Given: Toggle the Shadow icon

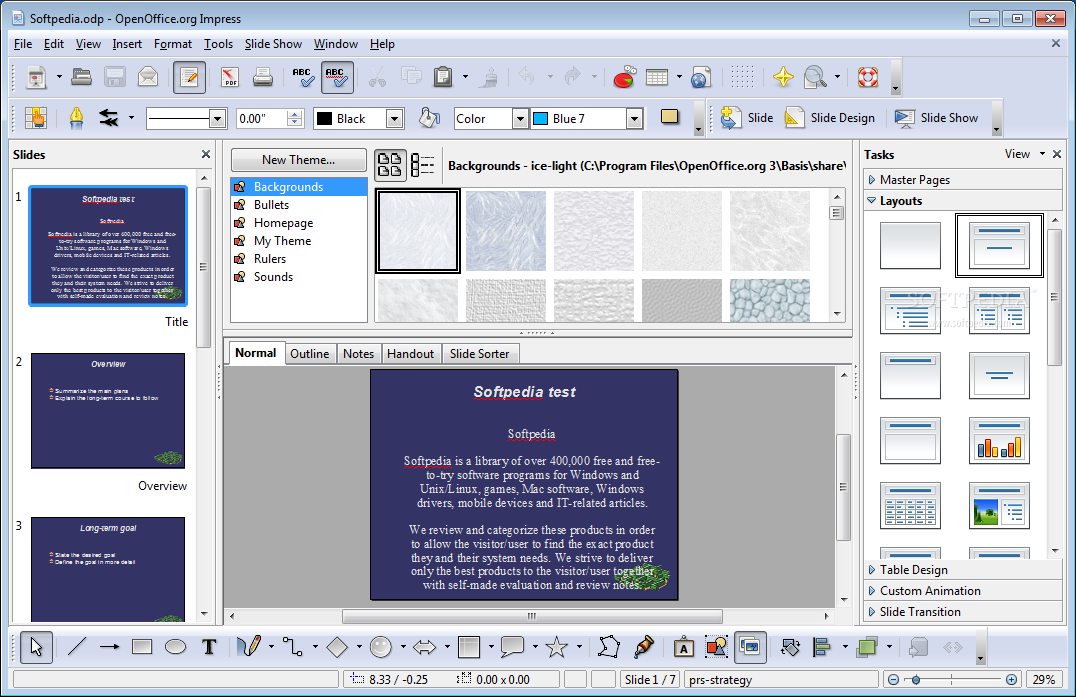Looking at the screenshot, I should (670, 117).
